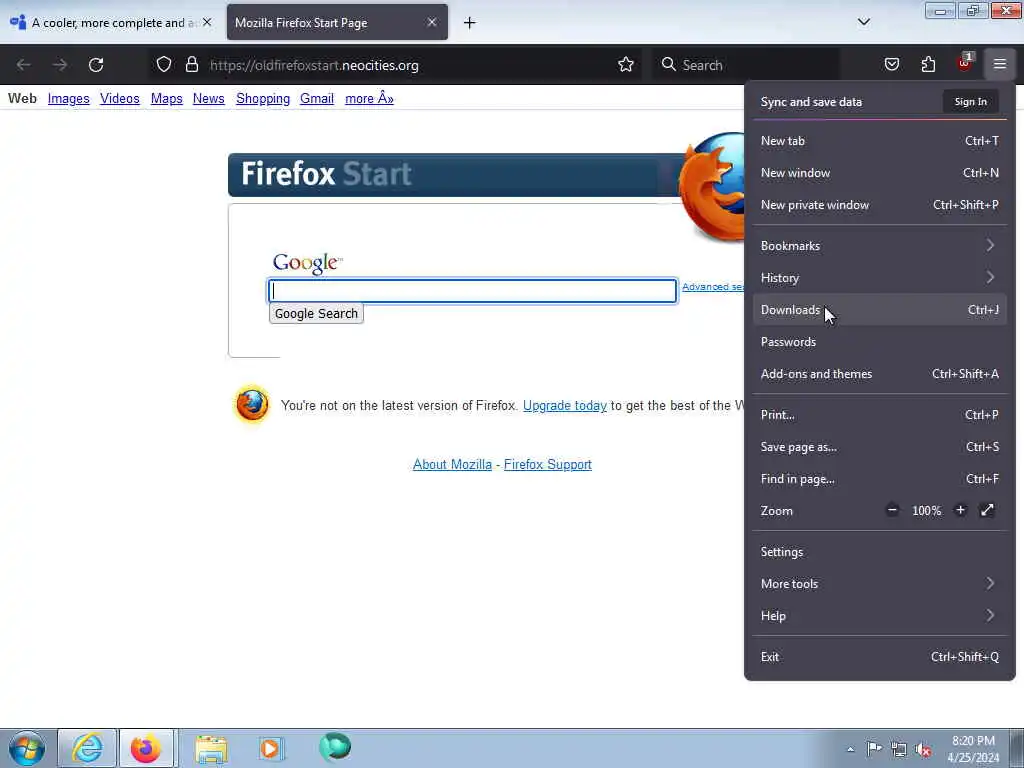Click the Firefox taskbar icon
This screenshot has height=768, width=1024.
146,748
